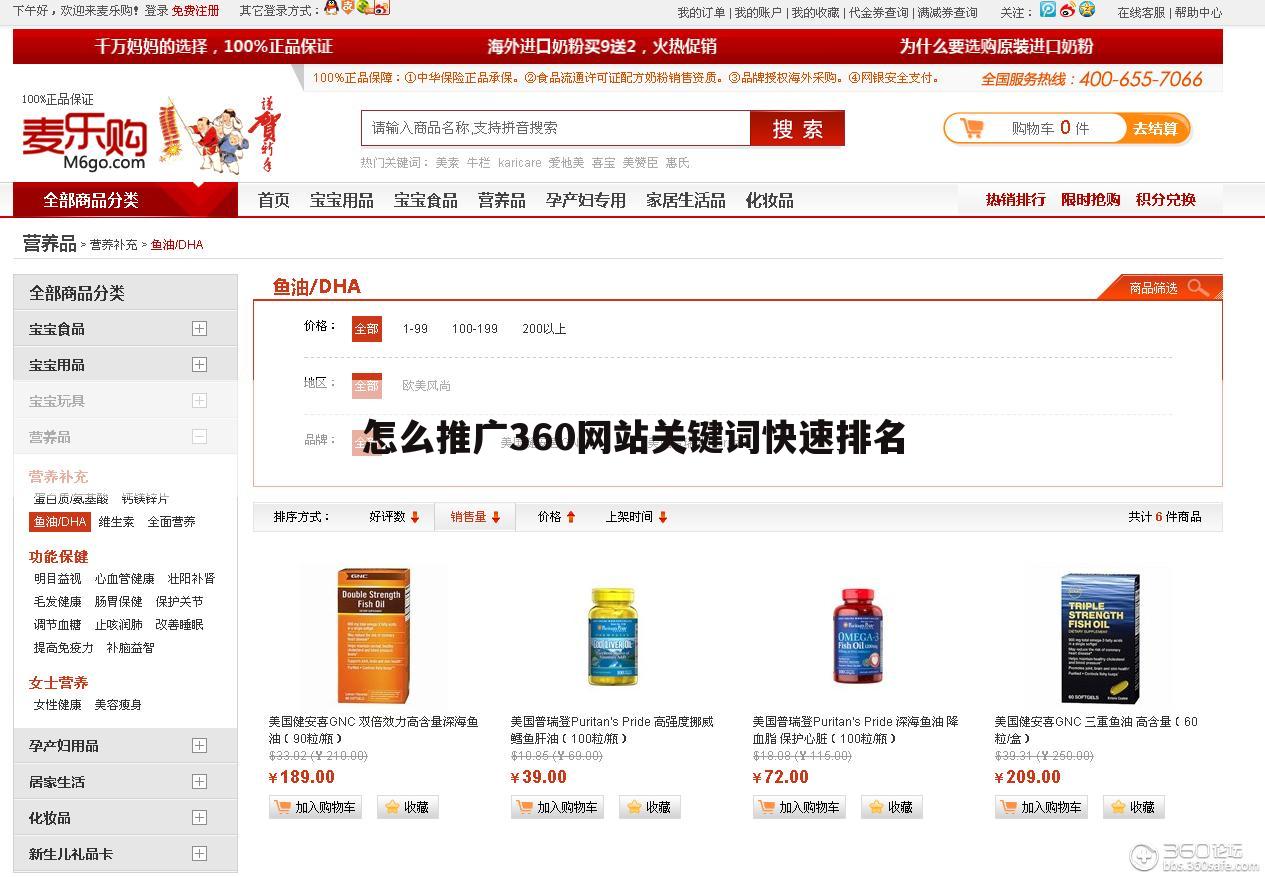This screenshot has width=1265, height=877.
Task: Favorite the ¥209.00 Triple Strength product
Action: click(x=1134, y=807)
